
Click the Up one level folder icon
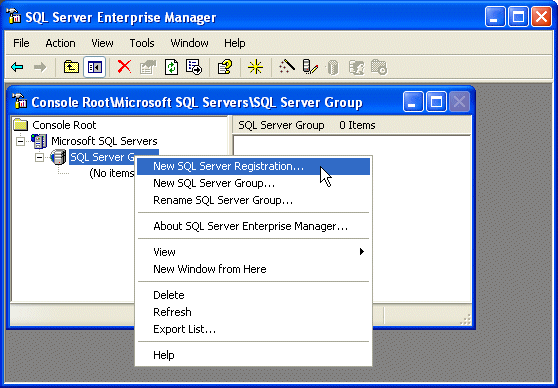[71, 67]
